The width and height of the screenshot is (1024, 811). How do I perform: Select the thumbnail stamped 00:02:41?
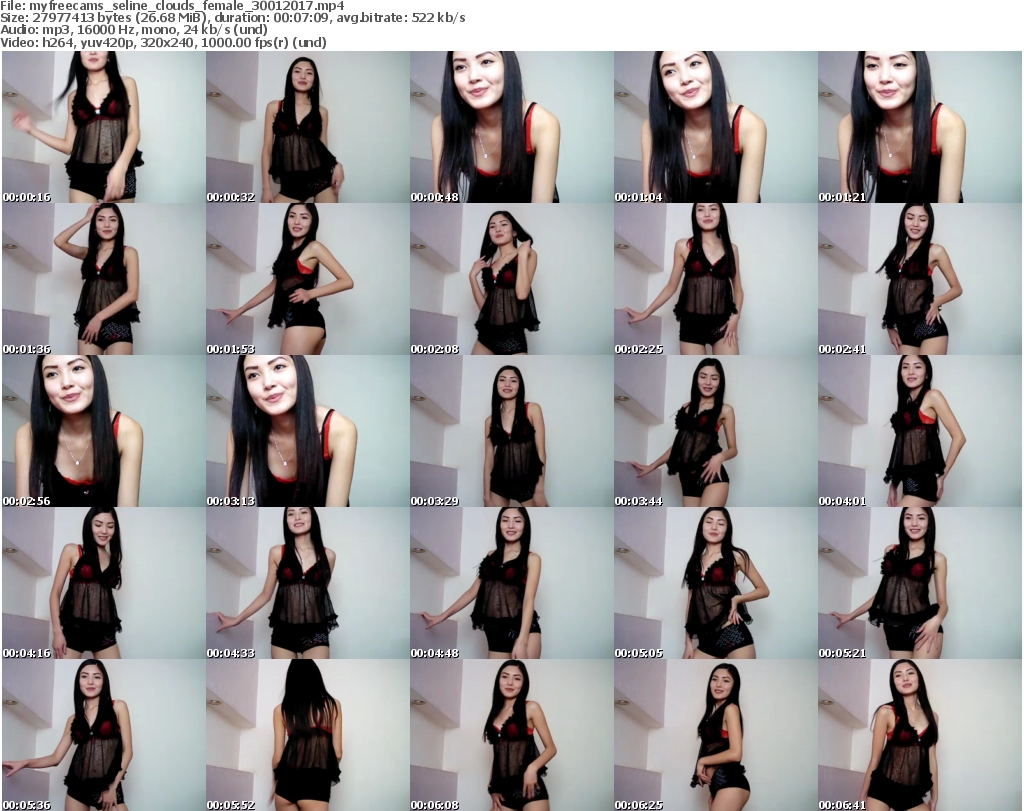pyautogui.click(x=920, y=279)
